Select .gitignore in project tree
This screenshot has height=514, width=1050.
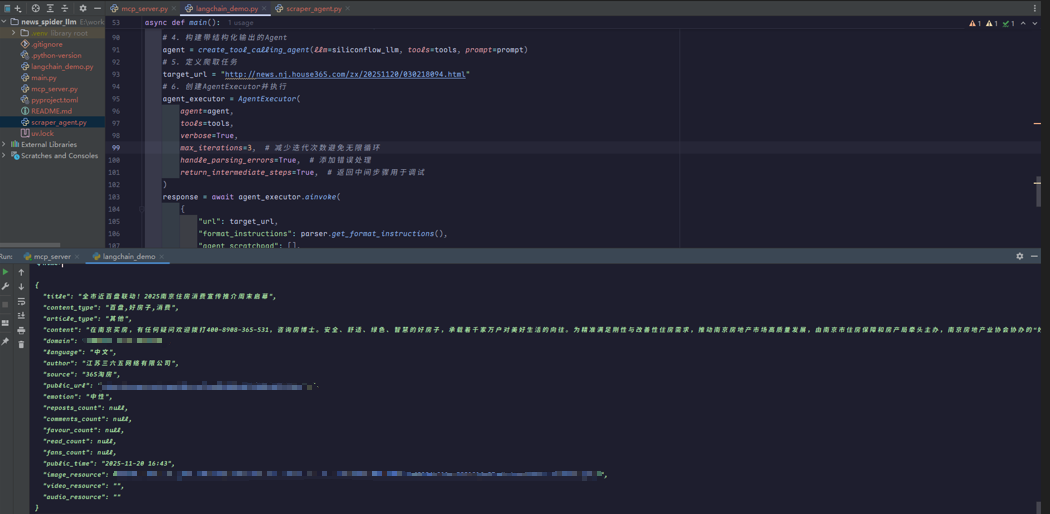tap(47, 44)
